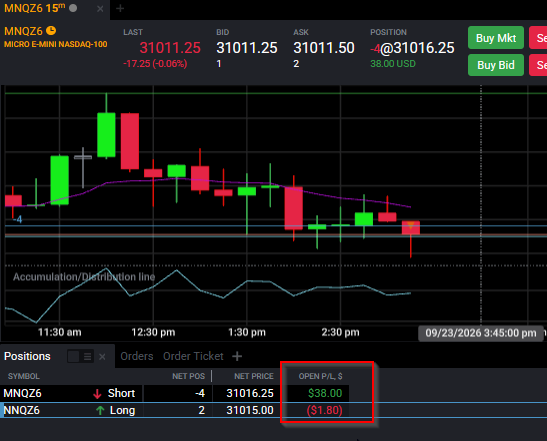
Task: Sort by SYMBOL column header
Action: [24, 376]
